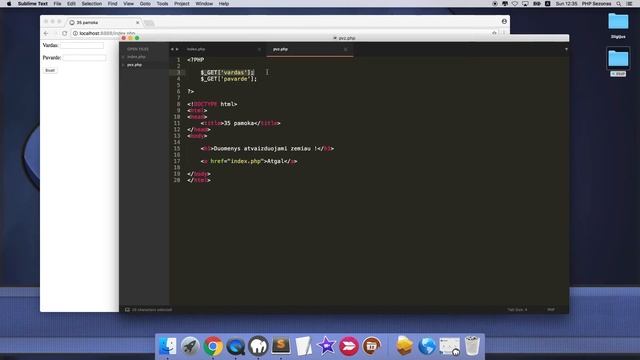Go to next tab using right arrow
Viewport: 640px width, 360px height.
tap(177, 49)
